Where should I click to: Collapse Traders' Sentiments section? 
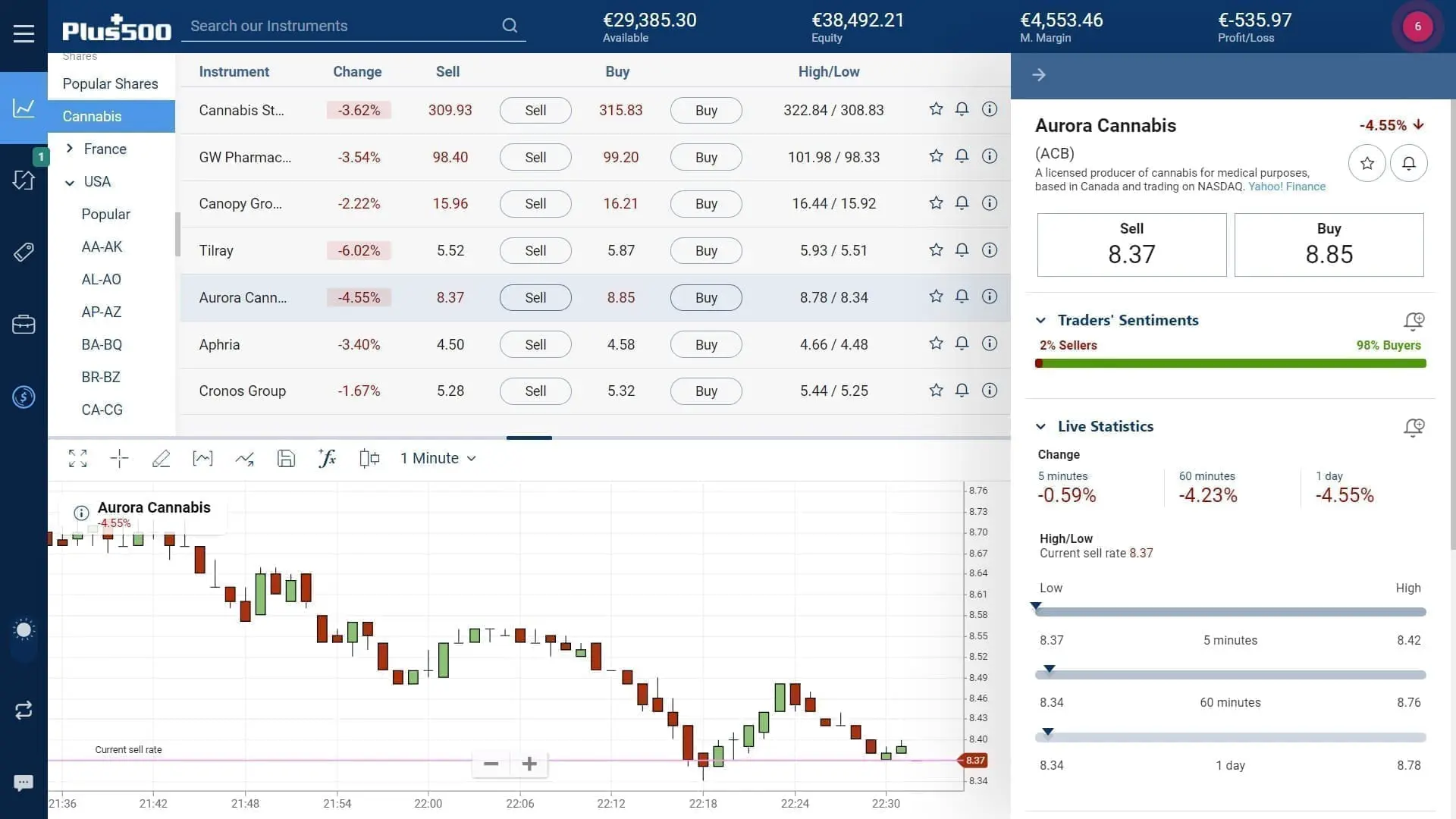(x=1040, y=320)
